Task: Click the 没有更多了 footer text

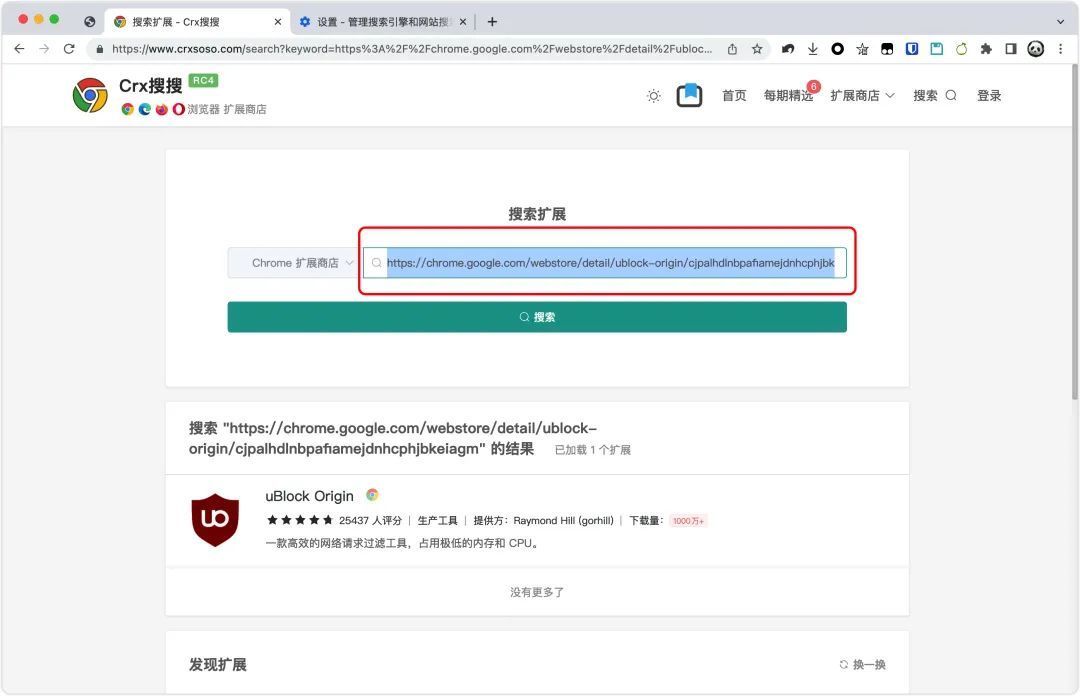Action: (x=537, y=592)
